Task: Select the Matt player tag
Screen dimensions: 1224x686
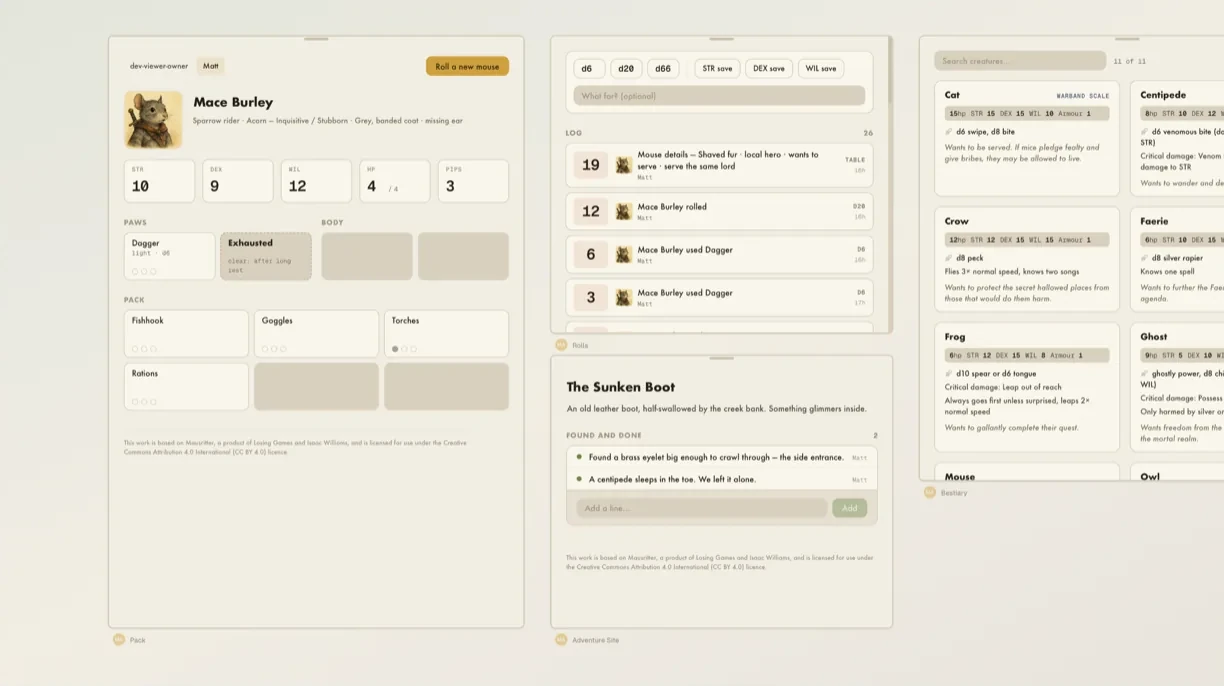Action: click(x=211, y=66)
